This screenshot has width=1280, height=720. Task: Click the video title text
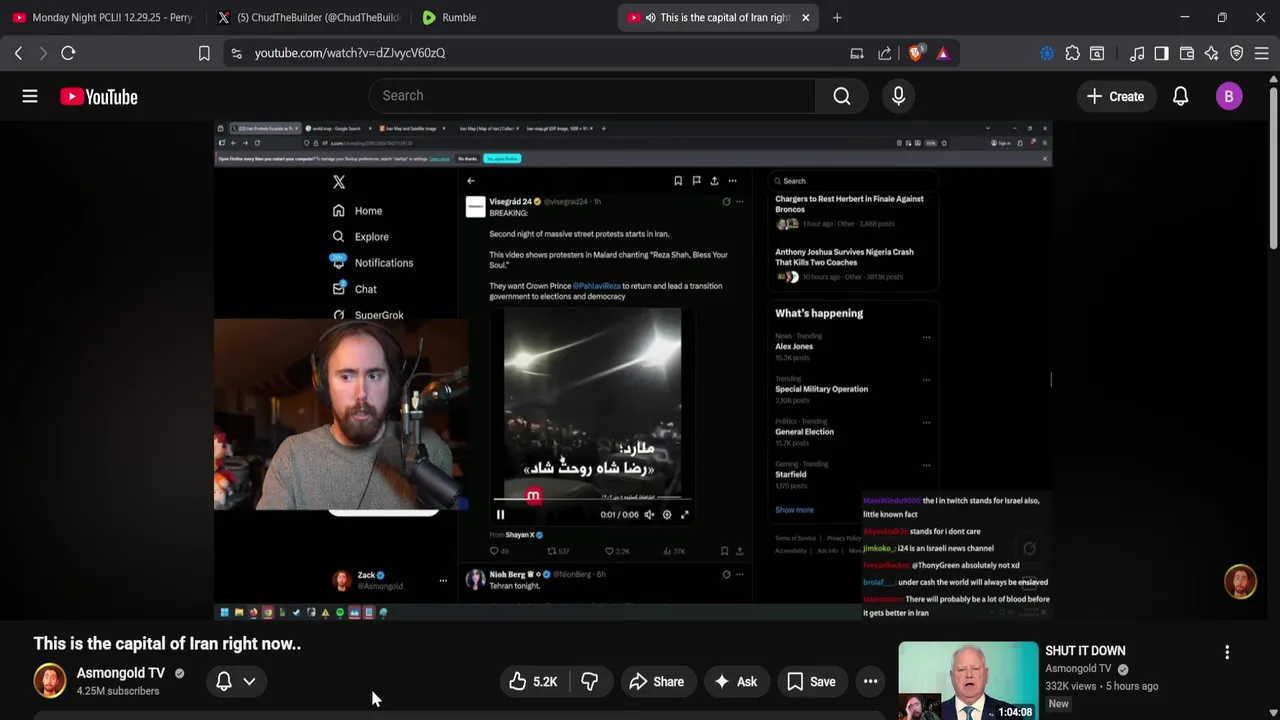pos(167,644)
